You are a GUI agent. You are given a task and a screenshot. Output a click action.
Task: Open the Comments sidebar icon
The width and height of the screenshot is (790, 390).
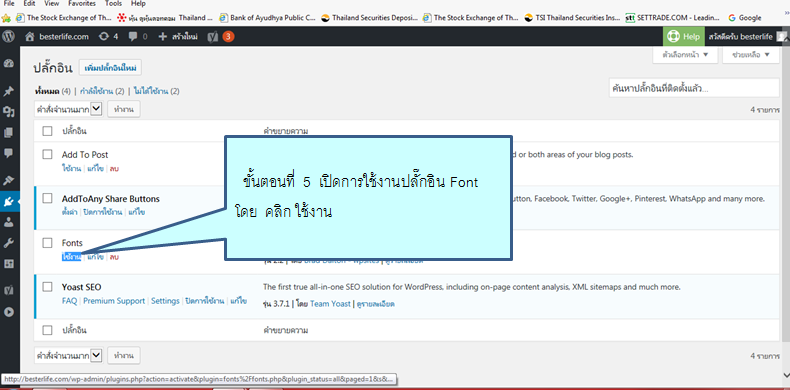[x=9, y=153]
